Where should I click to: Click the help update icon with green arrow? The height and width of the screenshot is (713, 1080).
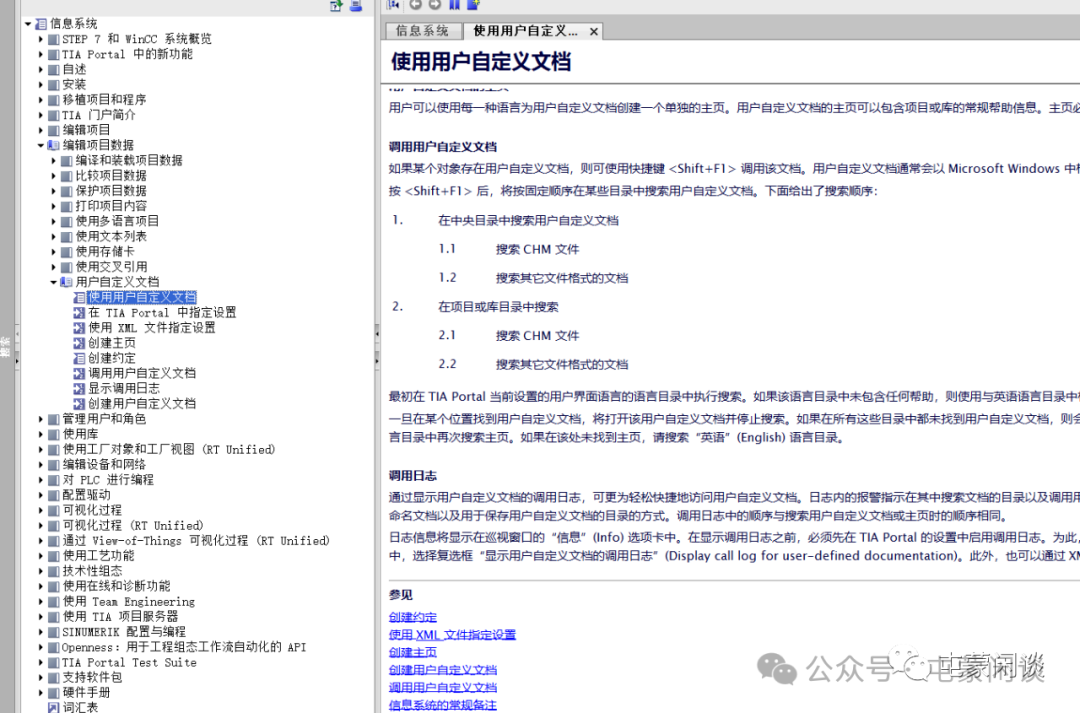click(336, 6)
